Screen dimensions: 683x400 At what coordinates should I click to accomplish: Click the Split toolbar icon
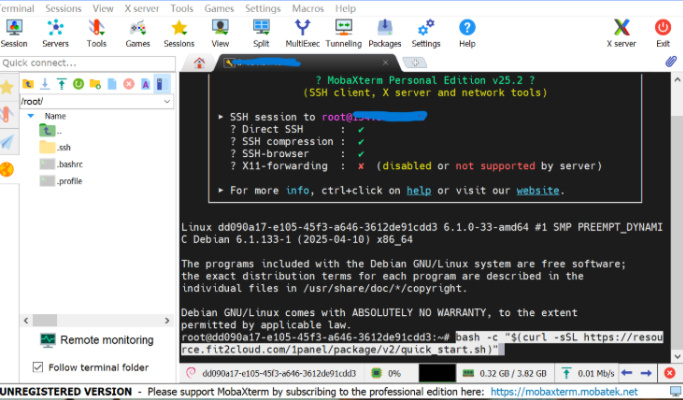point(261,33)
